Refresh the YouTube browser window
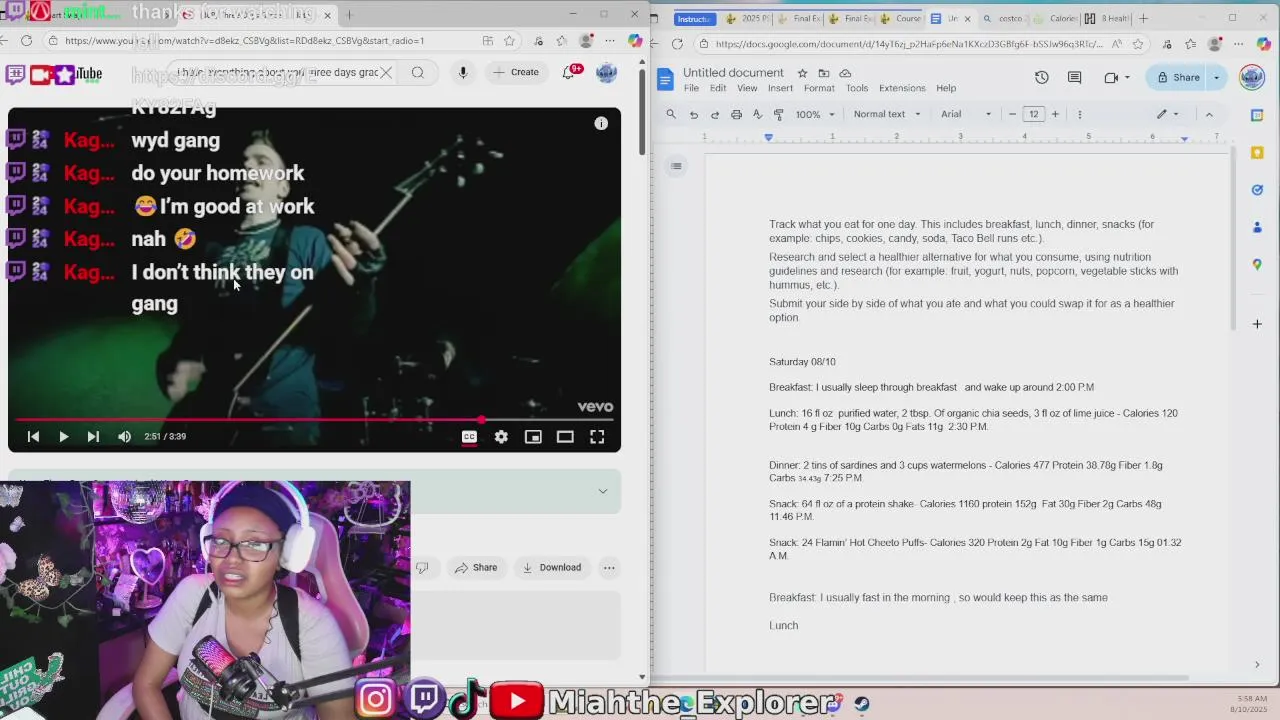Viewport: 1280px width, 720px height. pos(26,41)
